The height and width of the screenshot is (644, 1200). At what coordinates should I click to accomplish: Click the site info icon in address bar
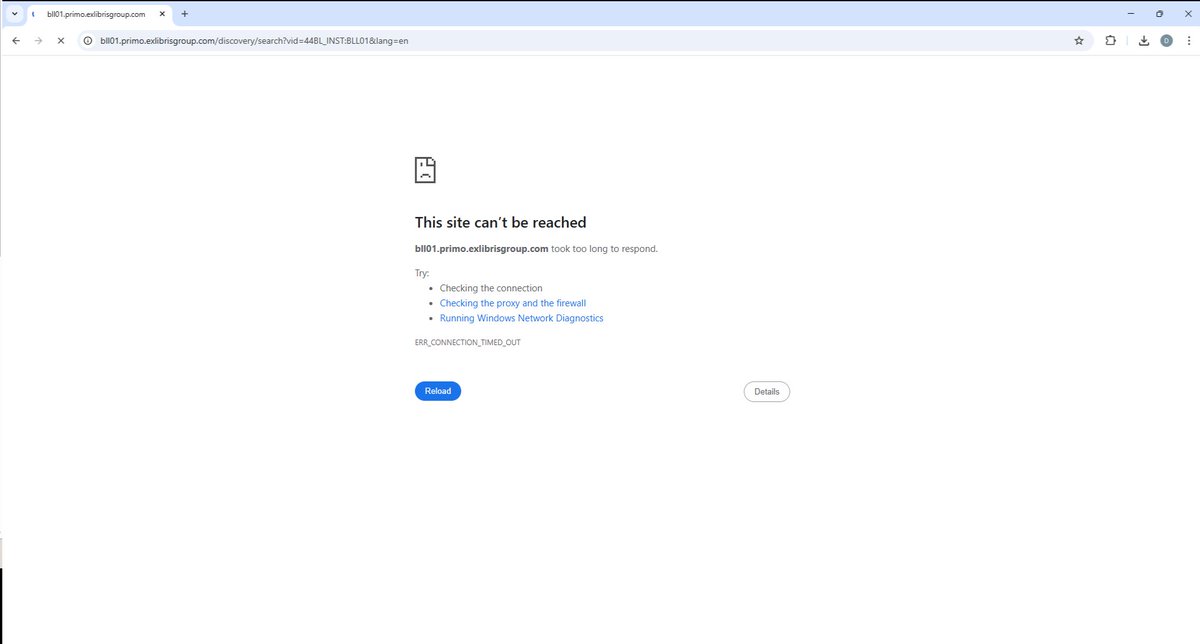[x=88, y=41]
